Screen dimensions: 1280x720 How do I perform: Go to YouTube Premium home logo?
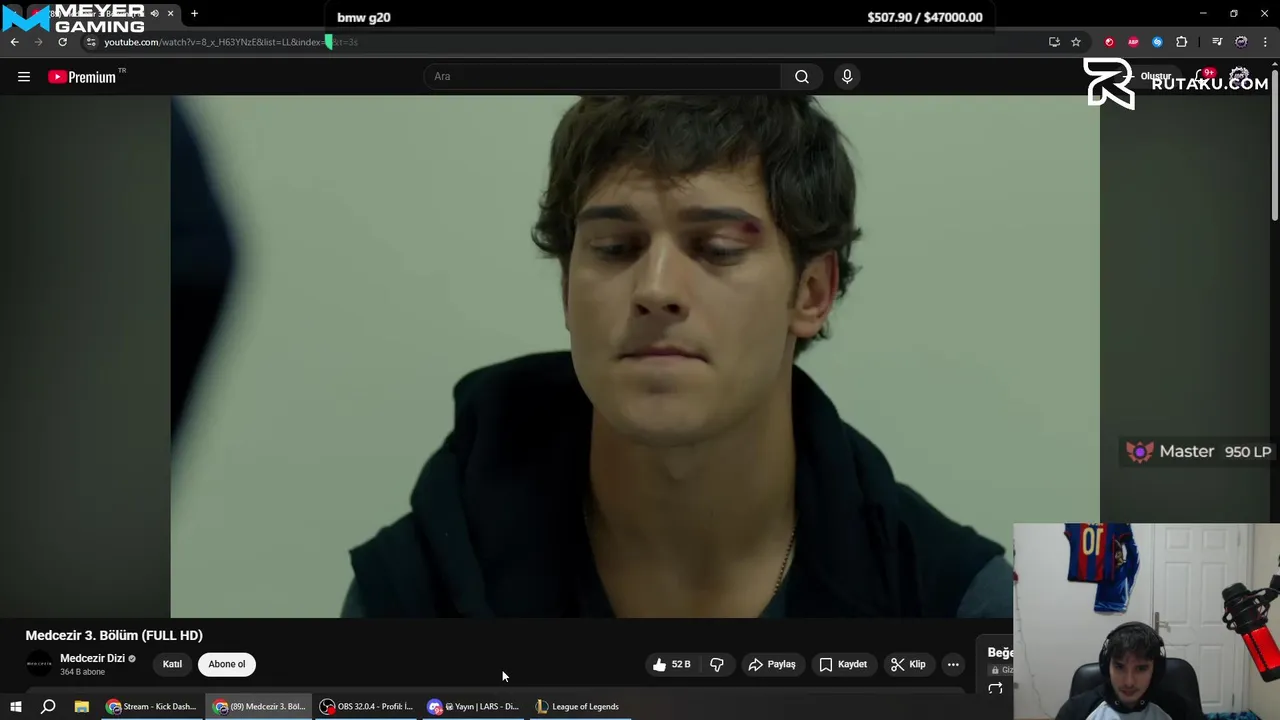82,77
